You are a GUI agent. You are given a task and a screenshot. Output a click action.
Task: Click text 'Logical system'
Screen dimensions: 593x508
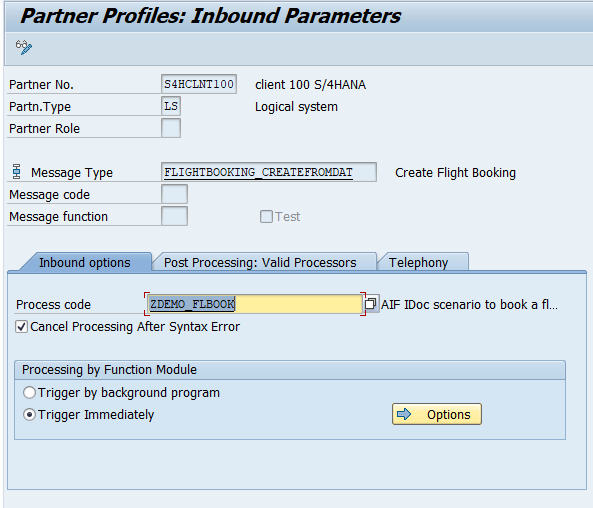[x=296, y=107]
